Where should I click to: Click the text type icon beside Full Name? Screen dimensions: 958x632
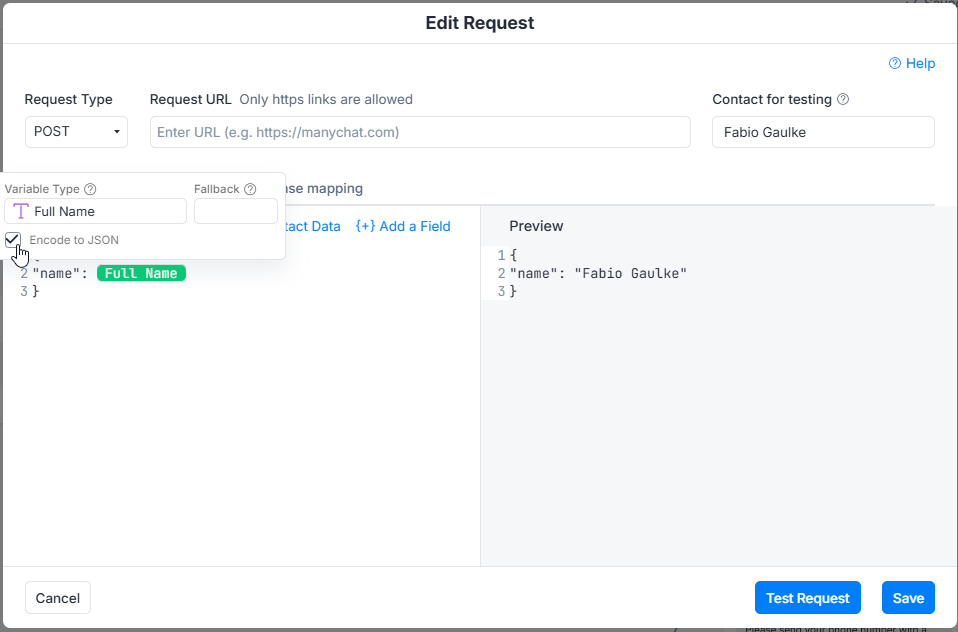21,211
